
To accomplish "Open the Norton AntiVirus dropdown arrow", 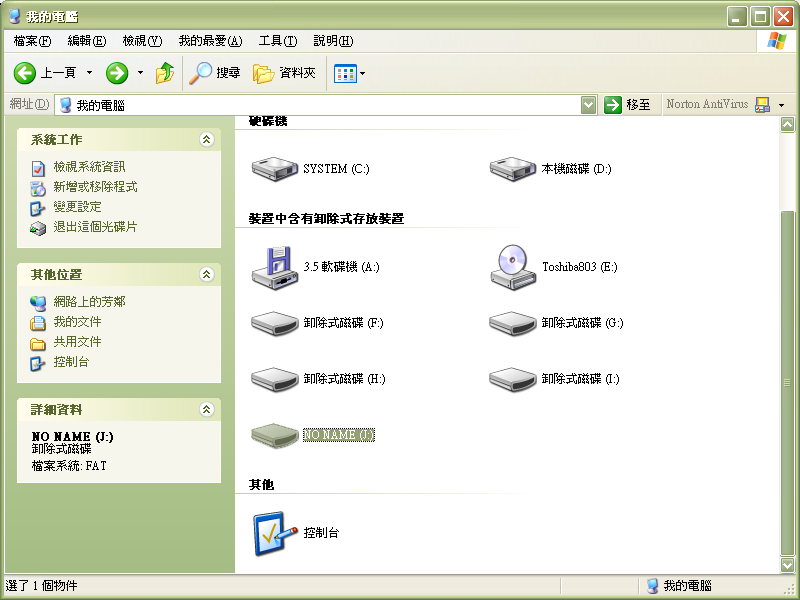I will point(782,105).
